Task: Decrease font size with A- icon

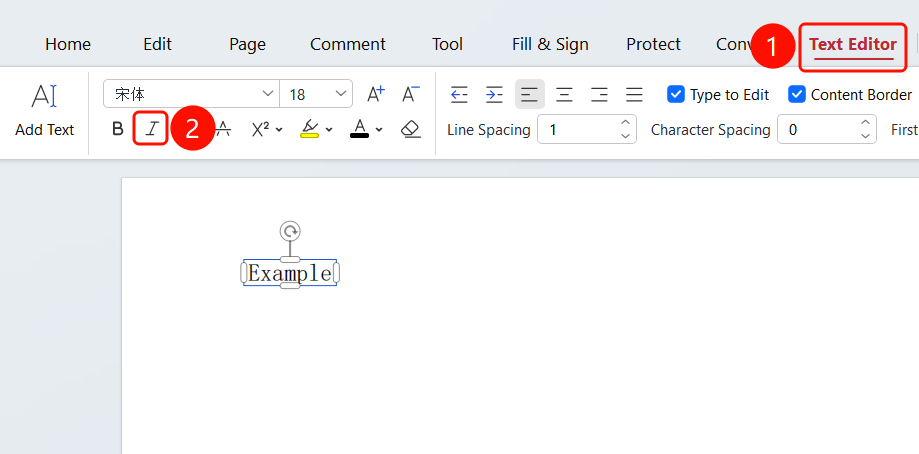Action: [x=411, y=94]
